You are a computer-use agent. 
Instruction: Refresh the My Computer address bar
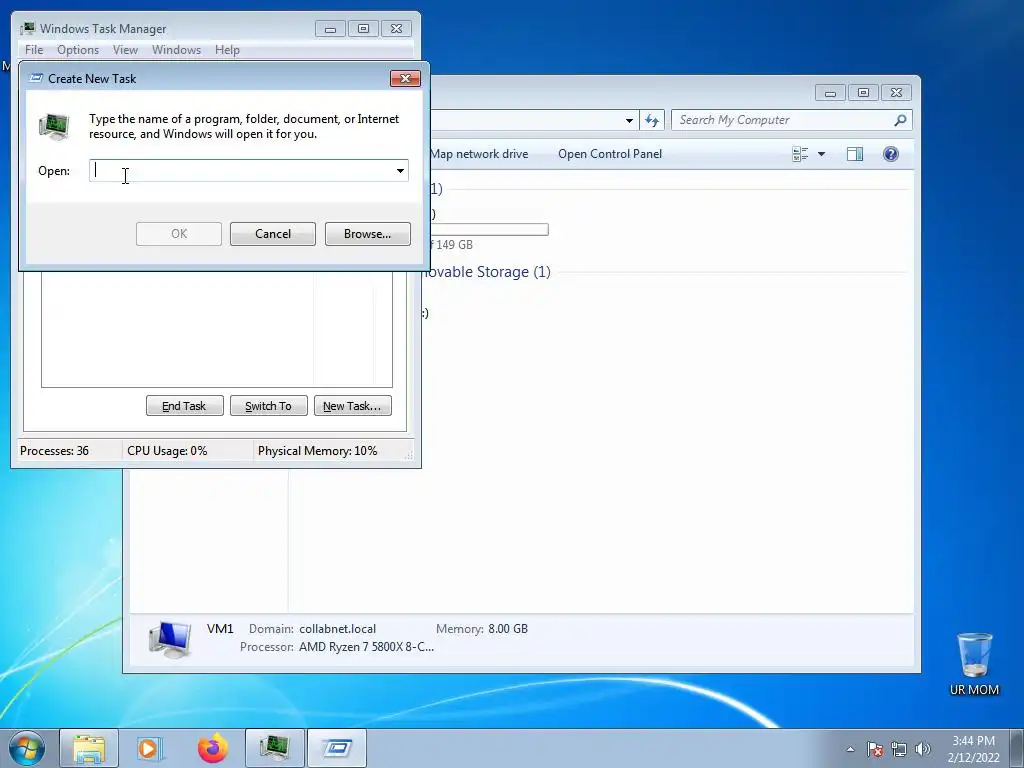pyautogui.click(x=652, y=120)
